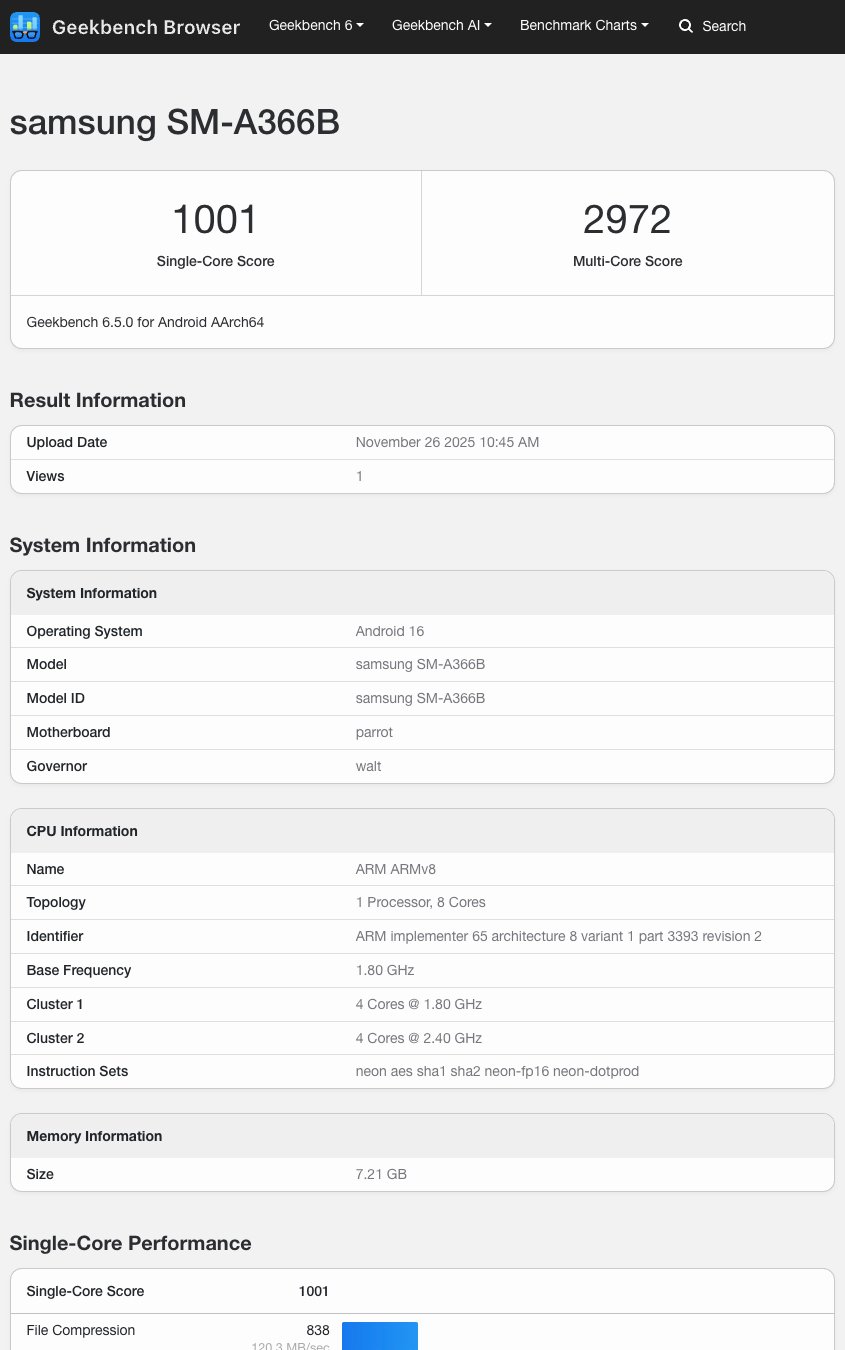Open the Geekbench 6 dropdown menu

[316, 25]
